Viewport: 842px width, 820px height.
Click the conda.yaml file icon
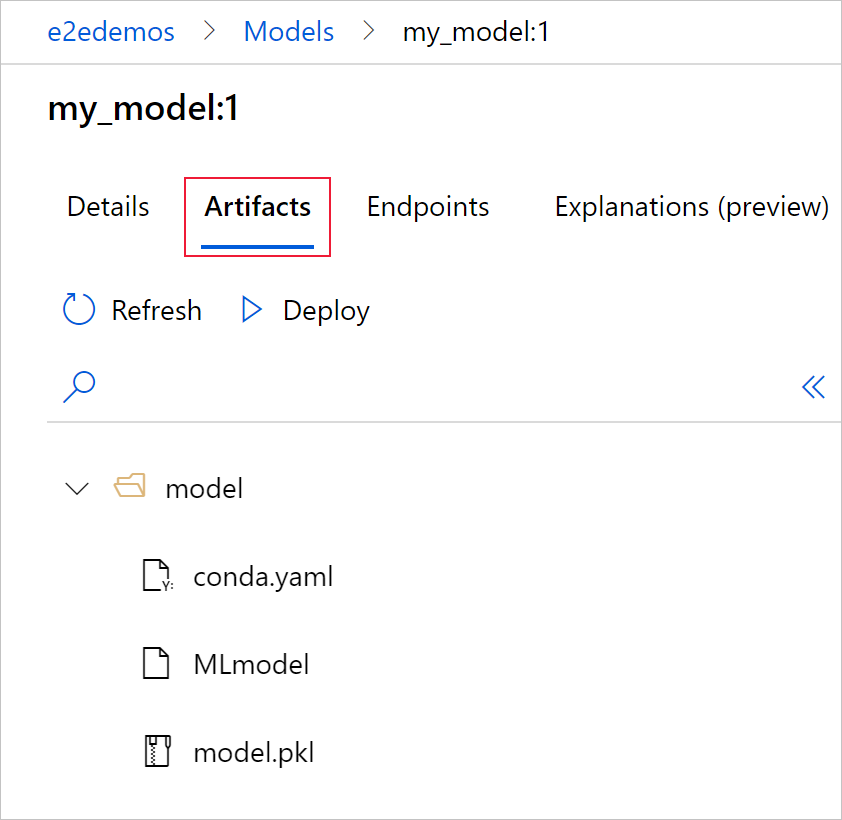coord(156,576)
